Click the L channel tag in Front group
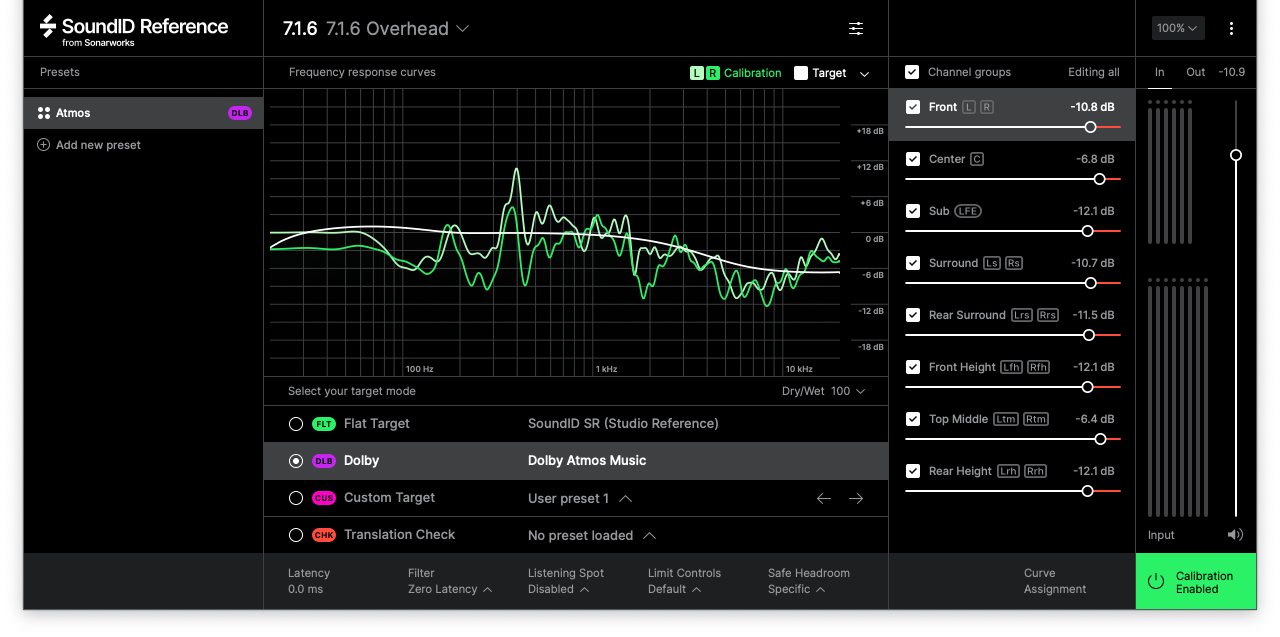This screenshot has height=637, width=1280. point(969,107)
